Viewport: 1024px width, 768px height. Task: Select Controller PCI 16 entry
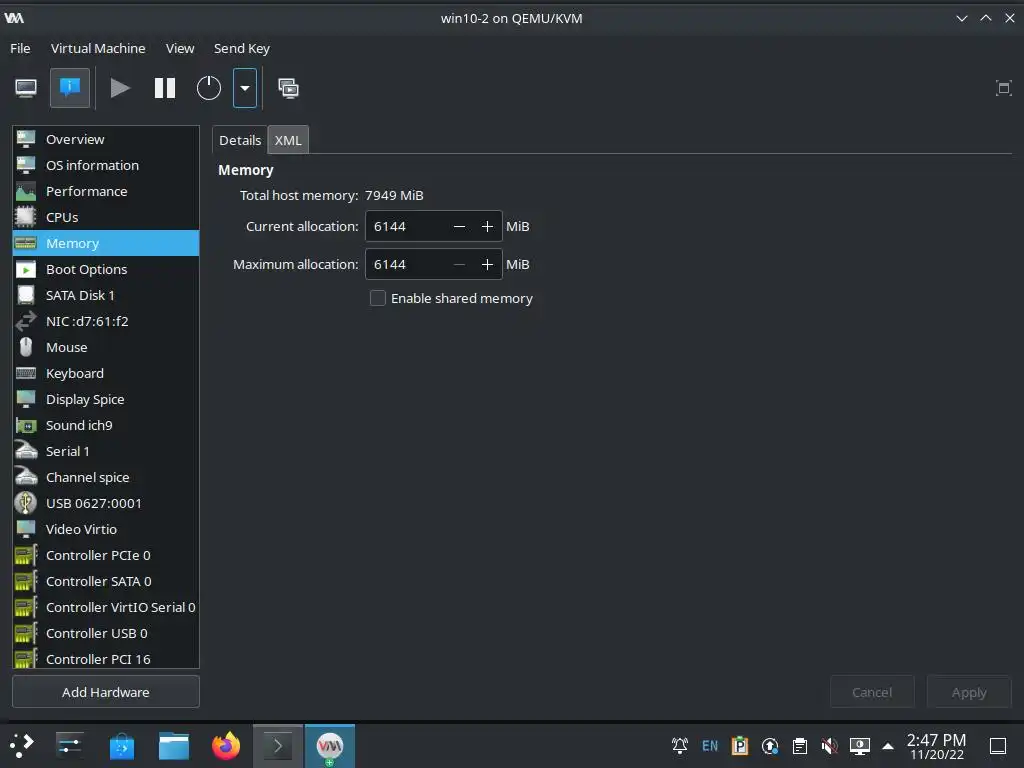coord(106,658)
